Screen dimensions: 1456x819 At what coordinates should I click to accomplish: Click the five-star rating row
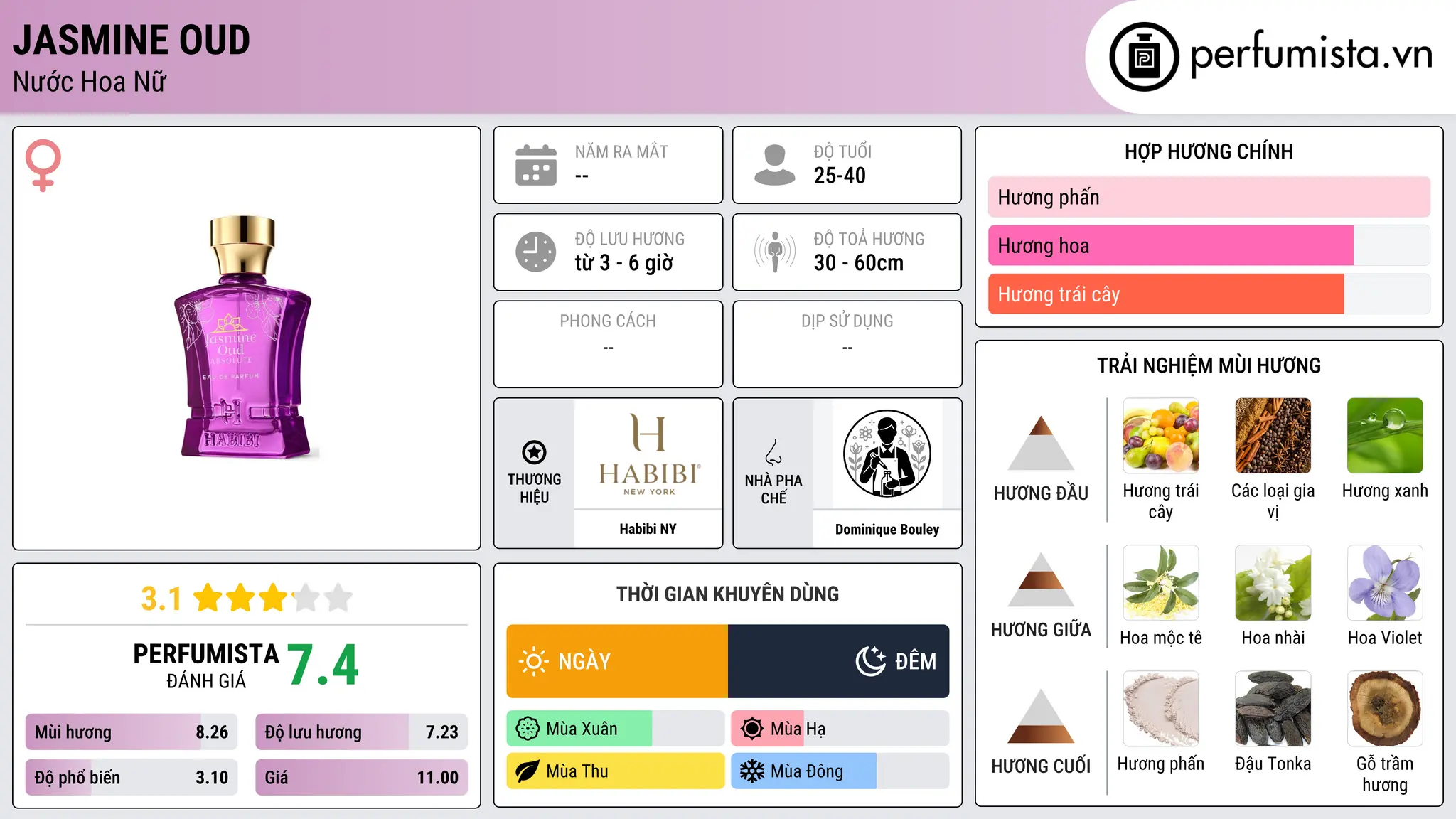point(273,598)
